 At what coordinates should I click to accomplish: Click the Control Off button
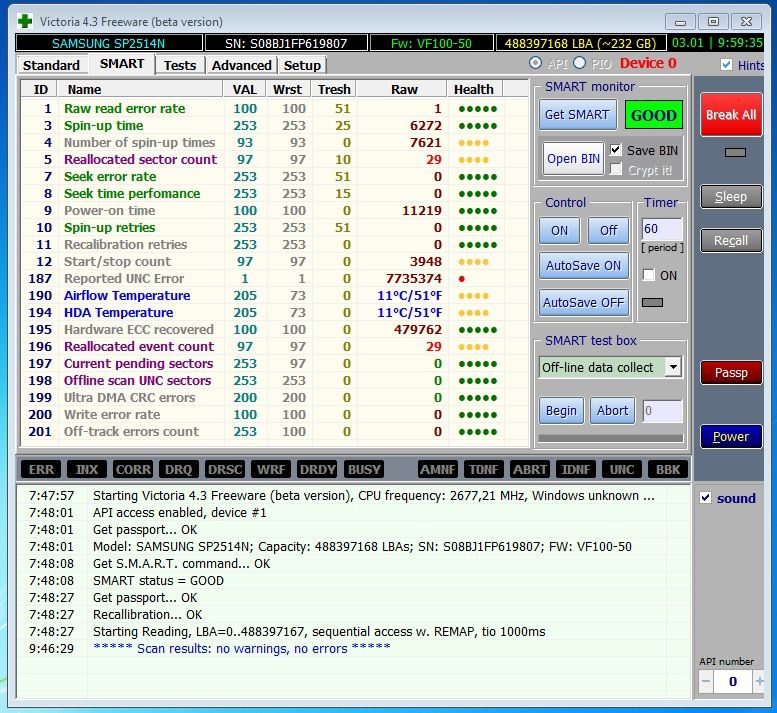coord(609,230)
